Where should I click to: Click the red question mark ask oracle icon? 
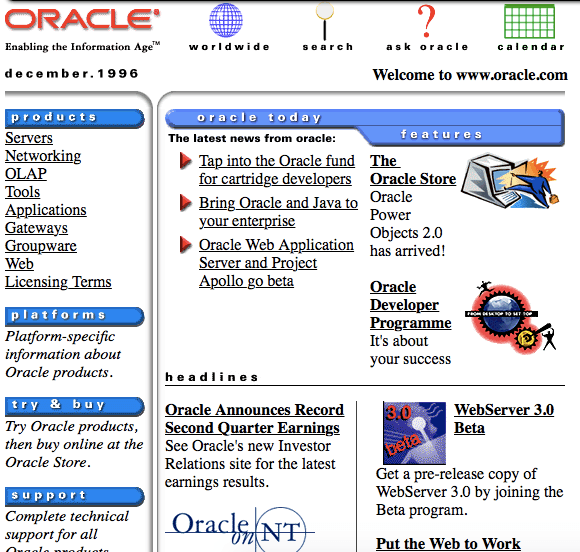point(426,21)
